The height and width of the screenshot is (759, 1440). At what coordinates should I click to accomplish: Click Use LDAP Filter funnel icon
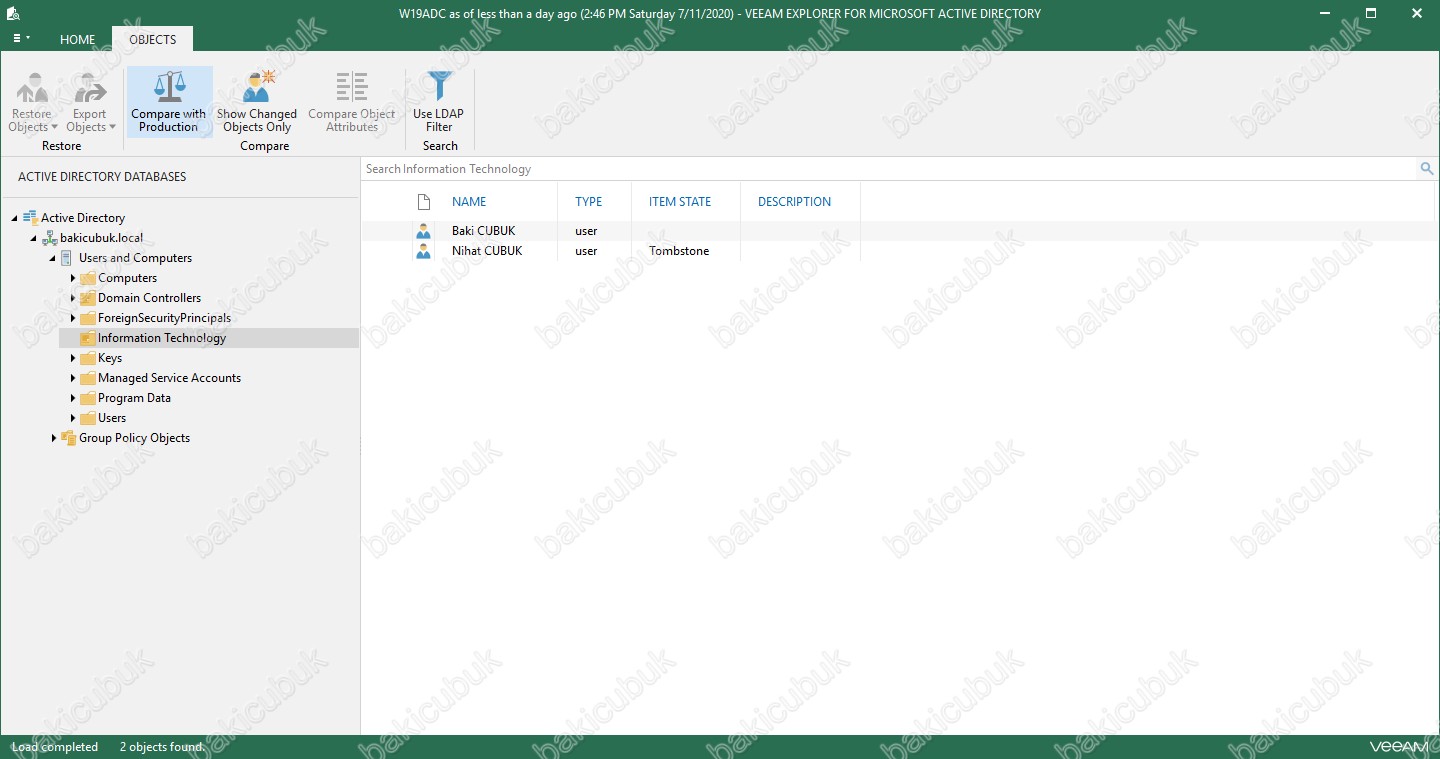click(x=439, y=87)
